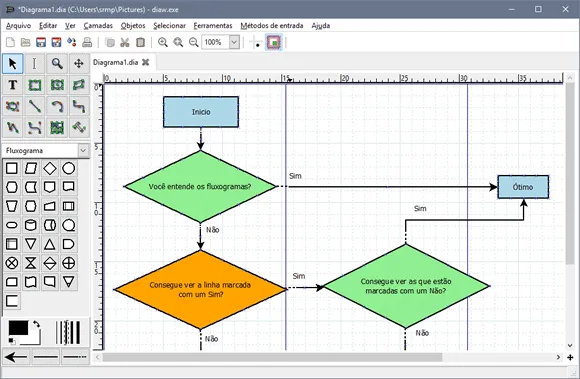This screenshot has height=379, width=580.
Task: Pick the decision diamond shape
Action: pos(50,168)
